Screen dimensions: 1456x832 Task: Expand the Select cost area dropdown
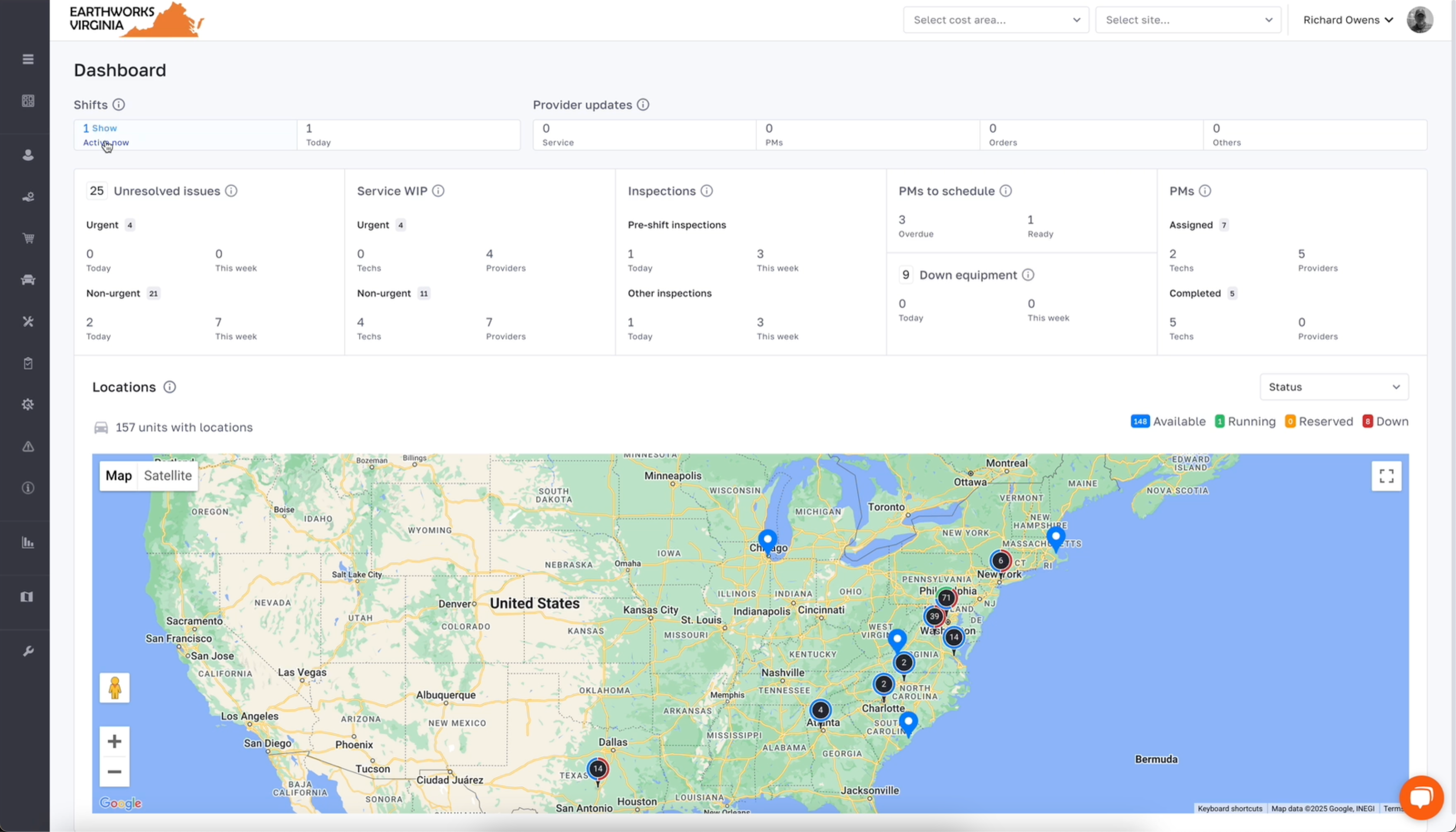click(x=995, y=20)
